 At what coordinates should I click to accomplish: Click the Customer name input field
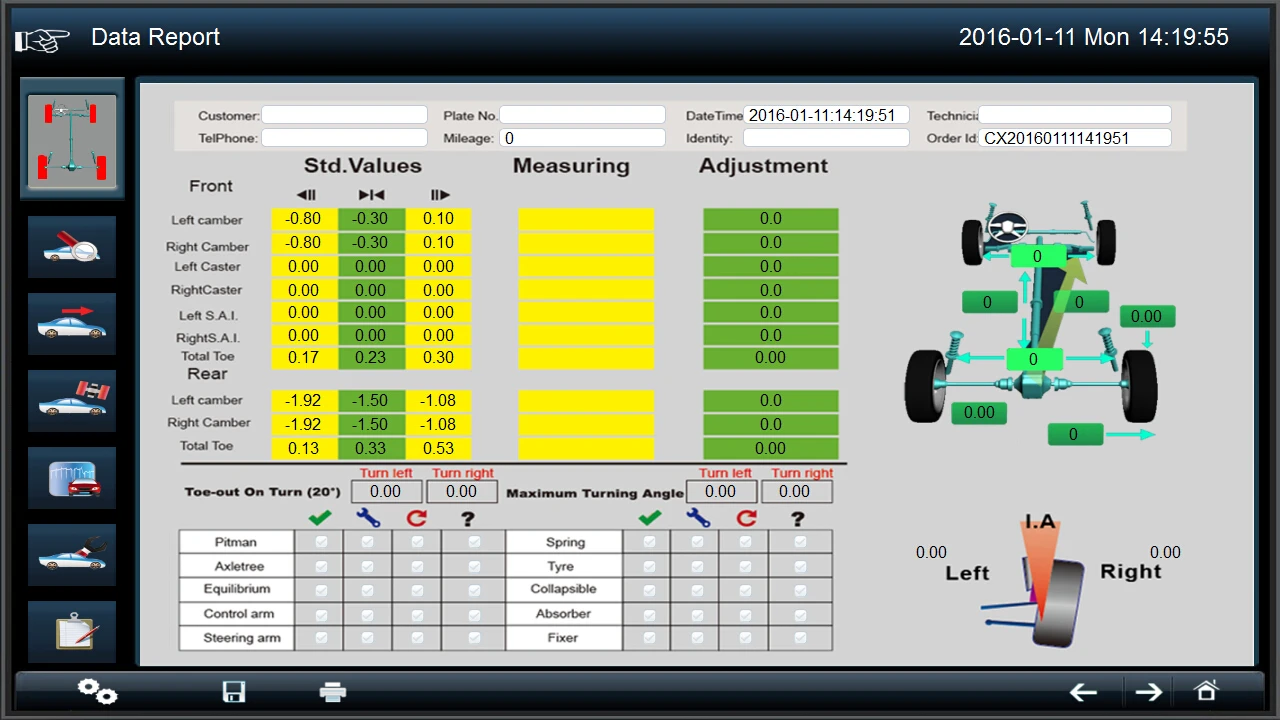pyautogui.click(x=344, y=114)
